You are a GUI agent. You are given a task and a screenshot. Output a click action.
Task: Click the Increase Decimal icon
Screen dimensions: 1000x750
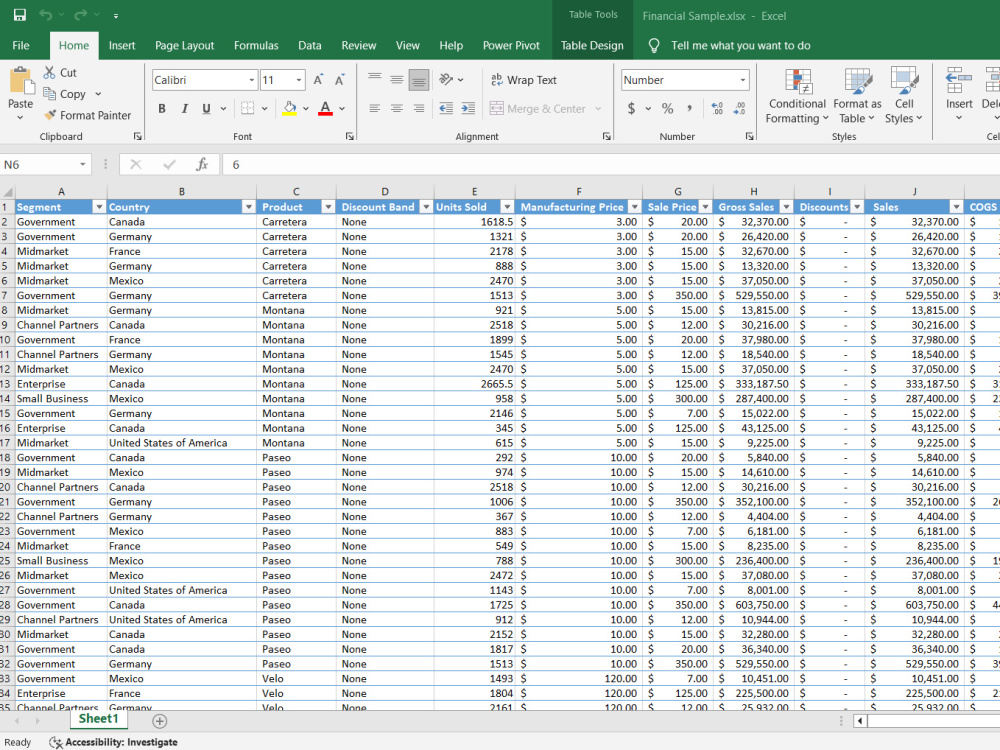pyautogui.click(x=717, y=108)
